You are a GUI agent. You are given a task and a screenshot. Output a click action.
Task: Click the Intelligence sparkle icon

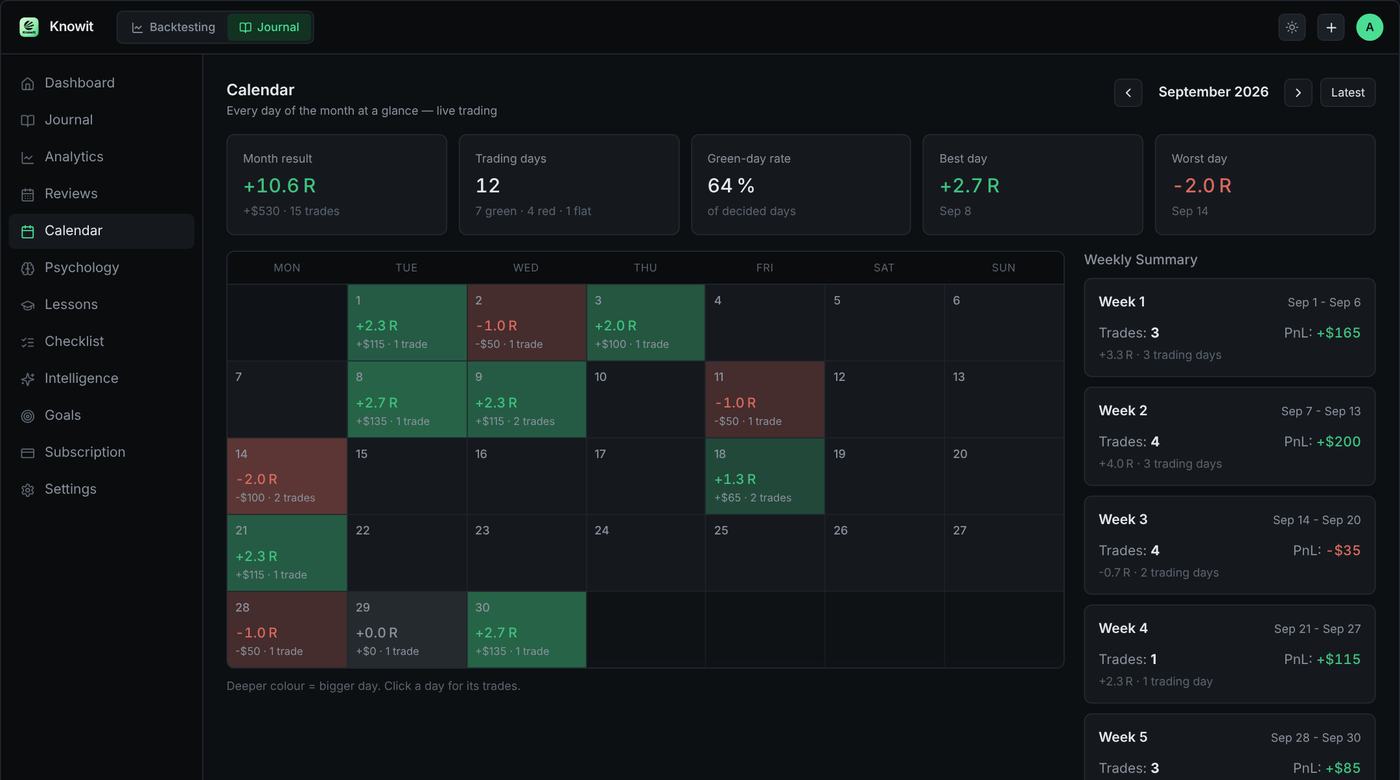pyautogui.click(x=28, y=380)
